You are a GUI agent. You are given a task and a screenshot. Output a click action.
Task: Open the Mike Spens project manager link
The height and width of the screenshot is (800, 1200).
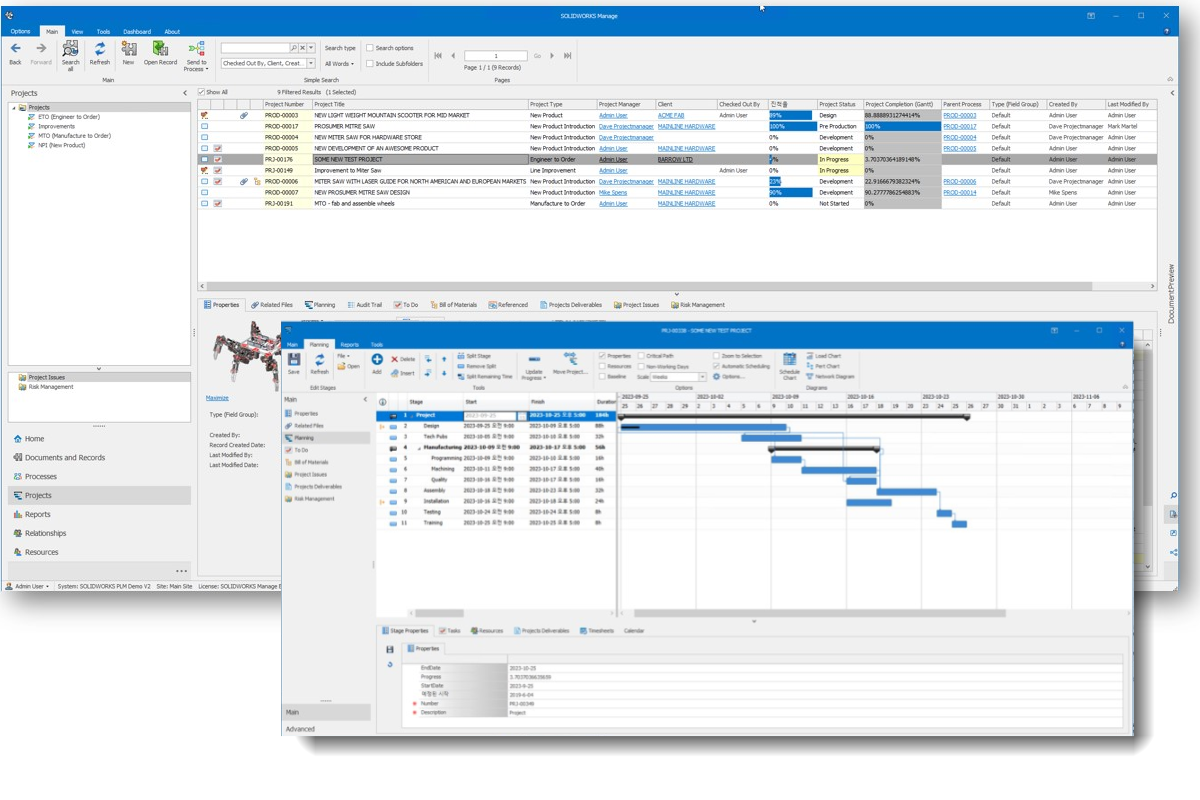(x=613, y=192)
